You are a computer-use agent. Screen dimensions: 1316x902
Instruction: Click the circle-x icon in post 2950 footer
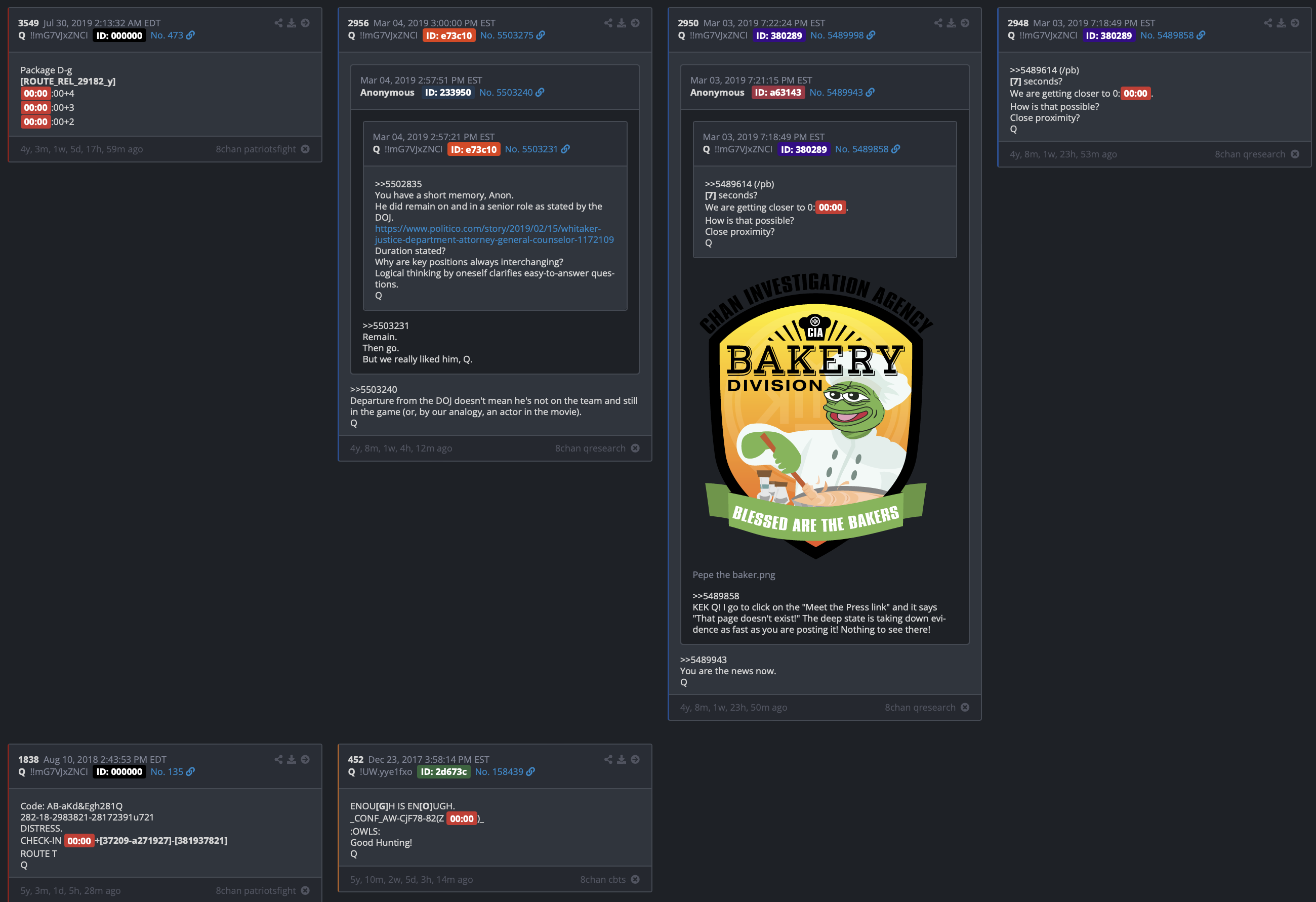[x=965, y=707]
